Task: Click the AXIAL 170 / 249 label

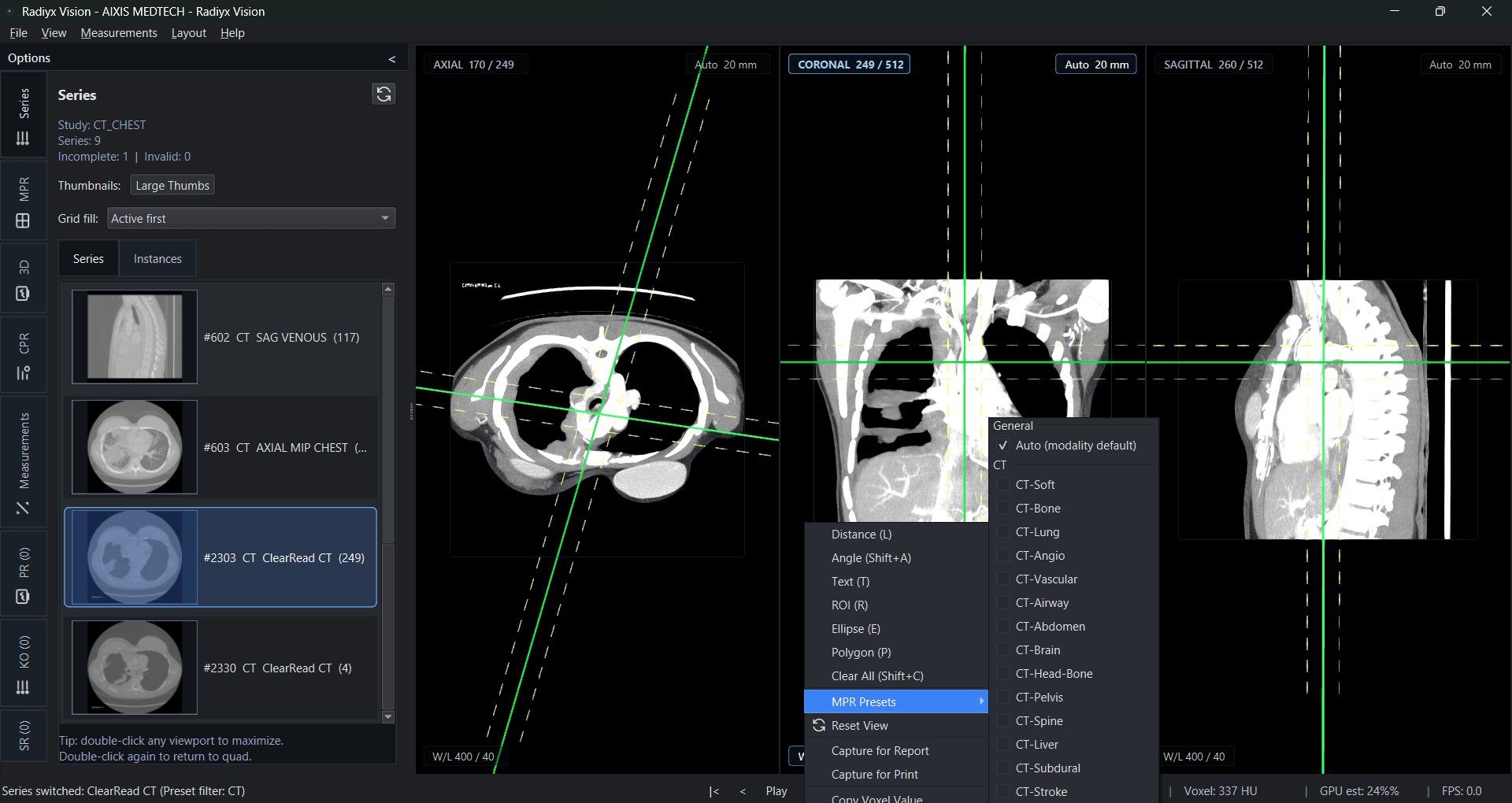Action: tap(474, 65)
